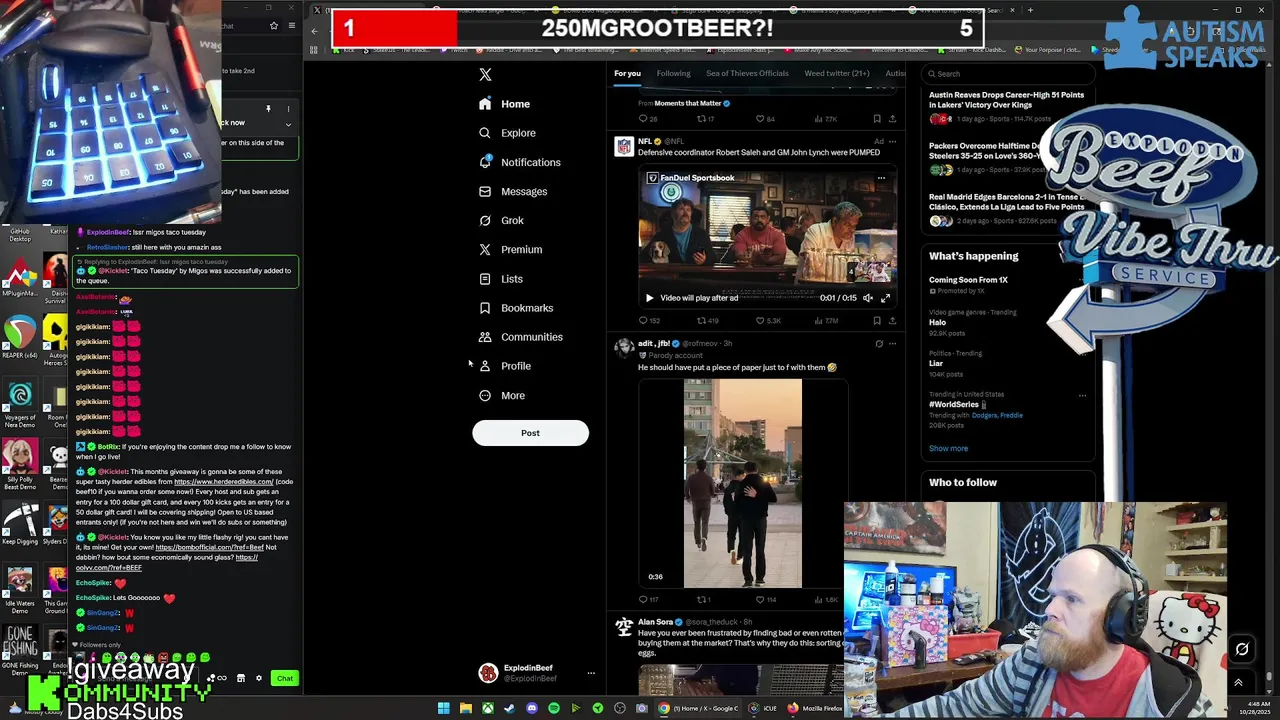Image resolution: width=1280 pixels, height=720 pixels.
Task: Open File Explorer from the taskbar
Action: point(465,709)
